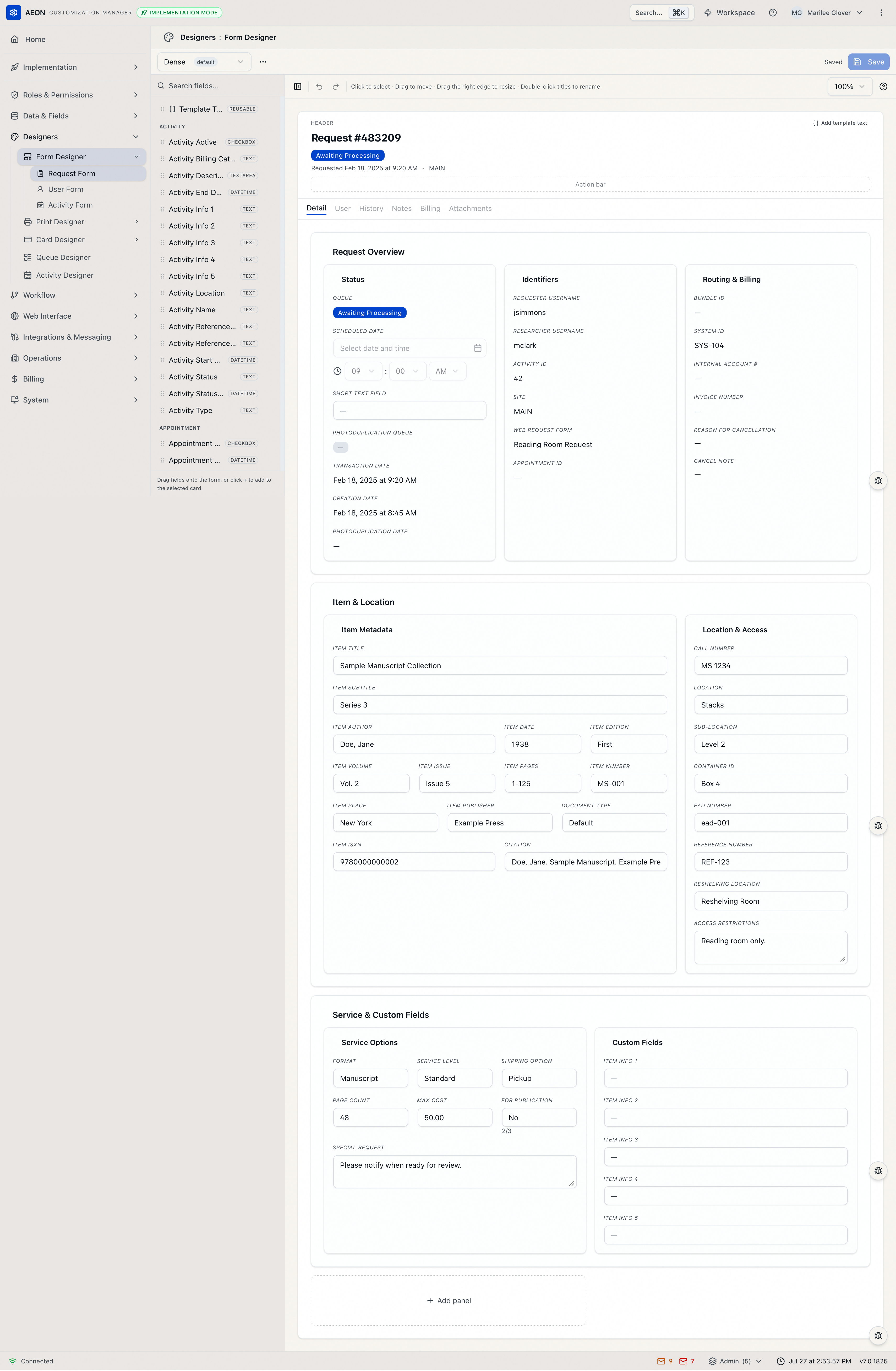
Task: Open the minutes 00 dropdown
Action: pyautogui.click(x=408, y=371)
